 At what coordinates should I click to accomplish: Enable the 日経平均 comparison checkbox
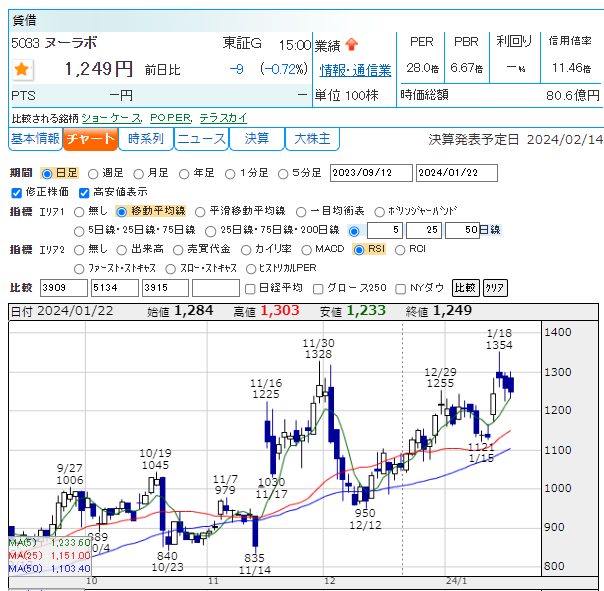click(250, 289)
